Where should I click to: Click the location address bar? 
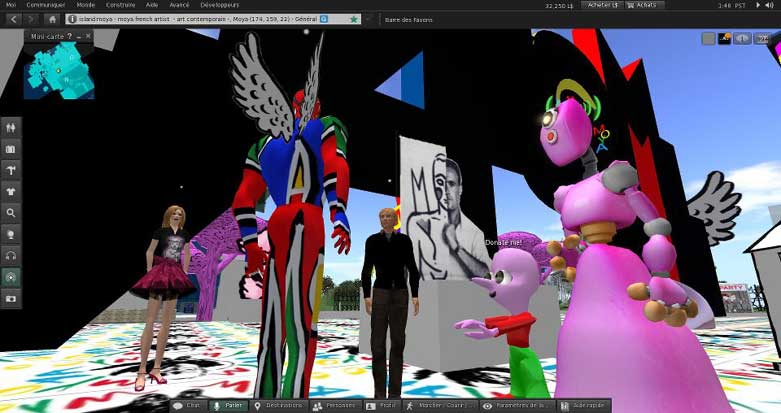pyautogui.click(x=200, y=19)
